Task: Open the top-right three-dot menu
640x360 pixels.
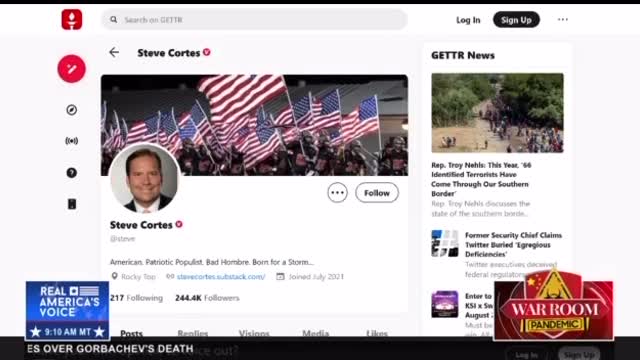Action: tap(563, 20)
